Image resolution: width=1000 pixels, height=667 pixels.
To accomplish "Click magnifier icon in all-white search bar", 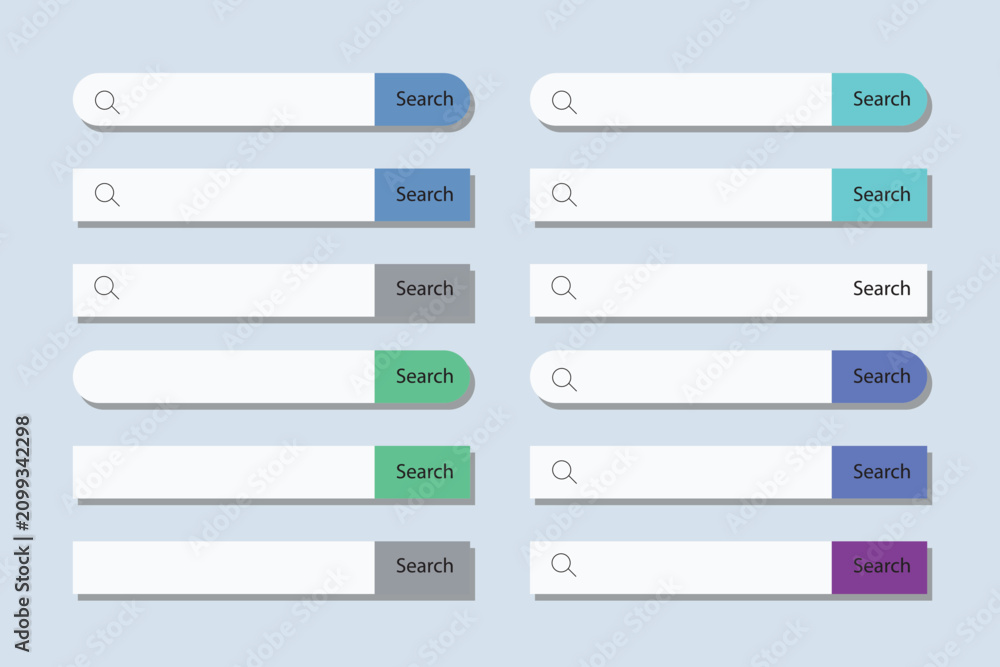I will click(564, 288).
